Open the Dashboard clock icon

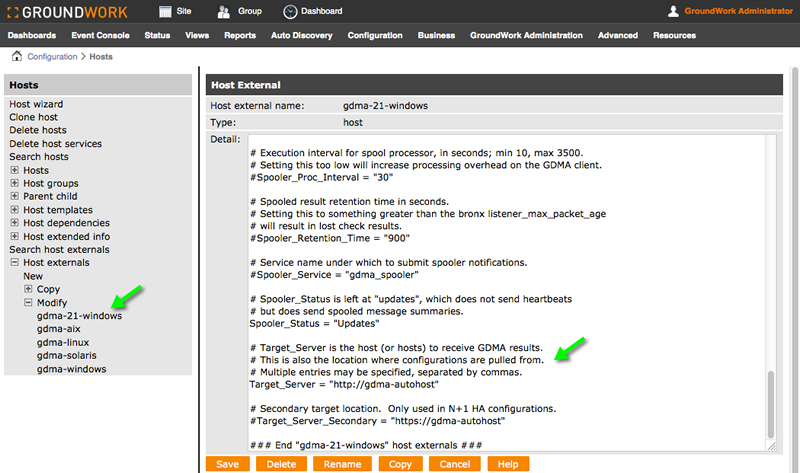click(x=290, y=12)
